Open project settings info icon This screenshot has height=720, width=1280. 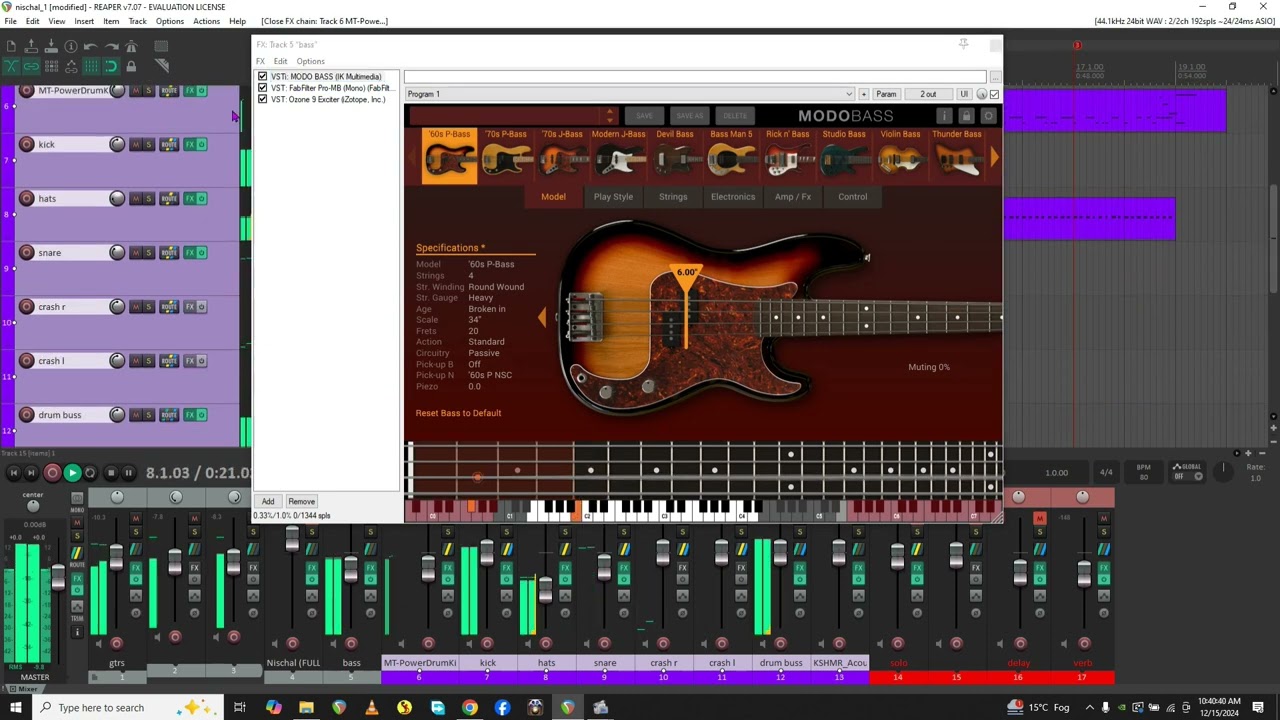pyautogui.click(x=71, y=46)
